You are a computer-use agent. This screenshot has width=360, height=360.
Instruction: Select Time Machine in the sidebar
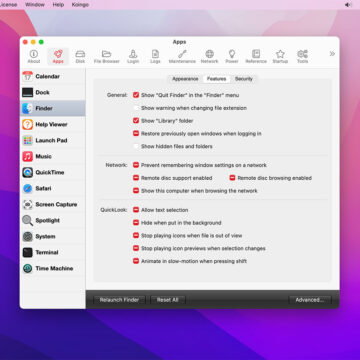tap(53, 268)
